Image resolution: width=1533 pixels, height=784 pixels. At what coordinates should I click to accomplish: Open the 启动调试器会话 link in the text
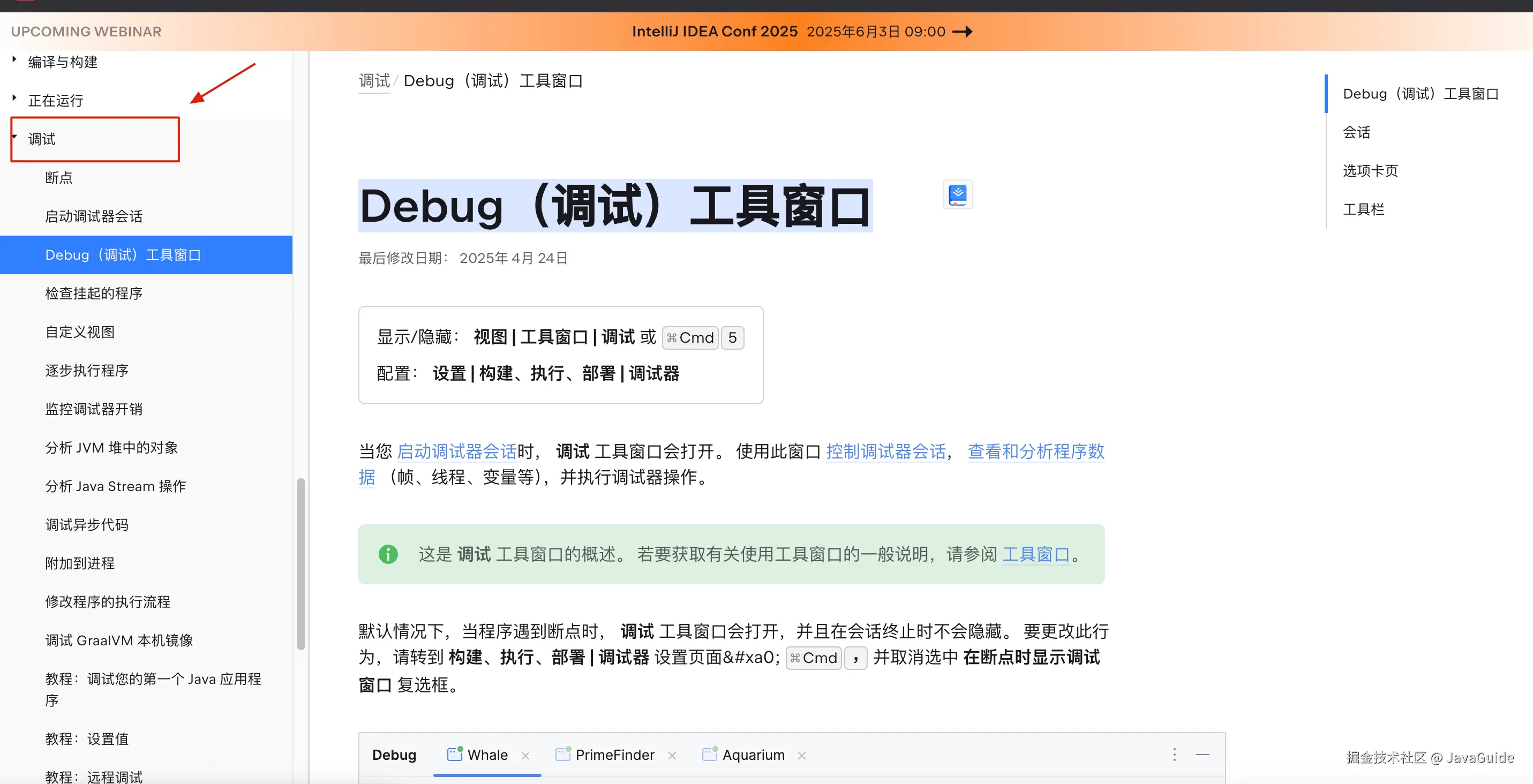click(x=456, y=451)
